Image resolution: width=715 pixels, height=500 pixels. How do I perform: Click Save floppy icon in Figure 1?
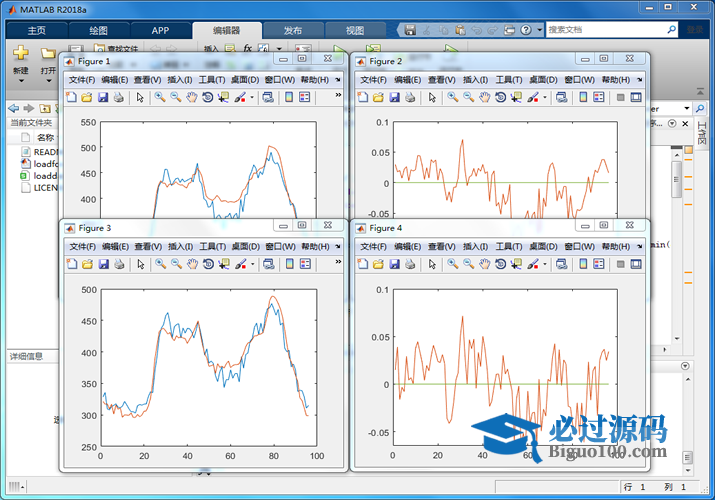(103, 97)
